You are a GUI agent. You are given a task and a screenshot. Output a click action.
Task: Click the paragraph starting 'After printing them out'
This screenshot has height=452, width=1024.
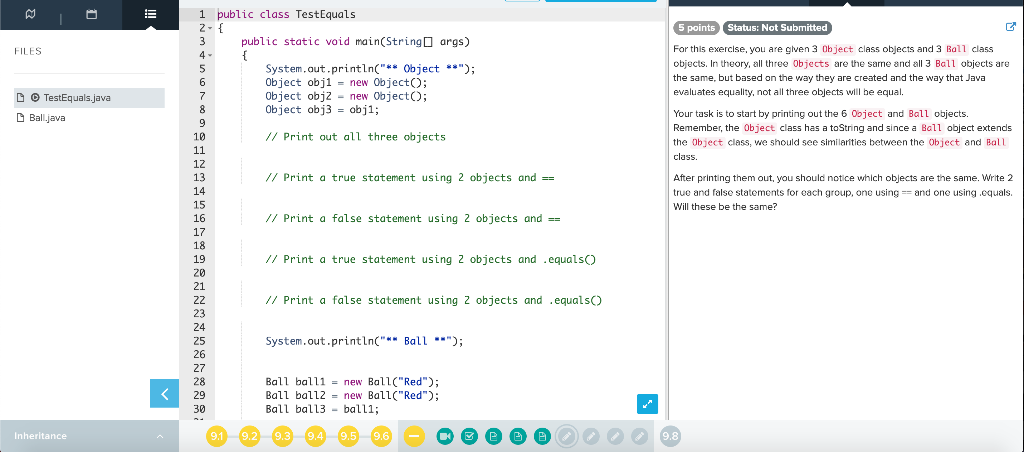click(x=842, y=192)
